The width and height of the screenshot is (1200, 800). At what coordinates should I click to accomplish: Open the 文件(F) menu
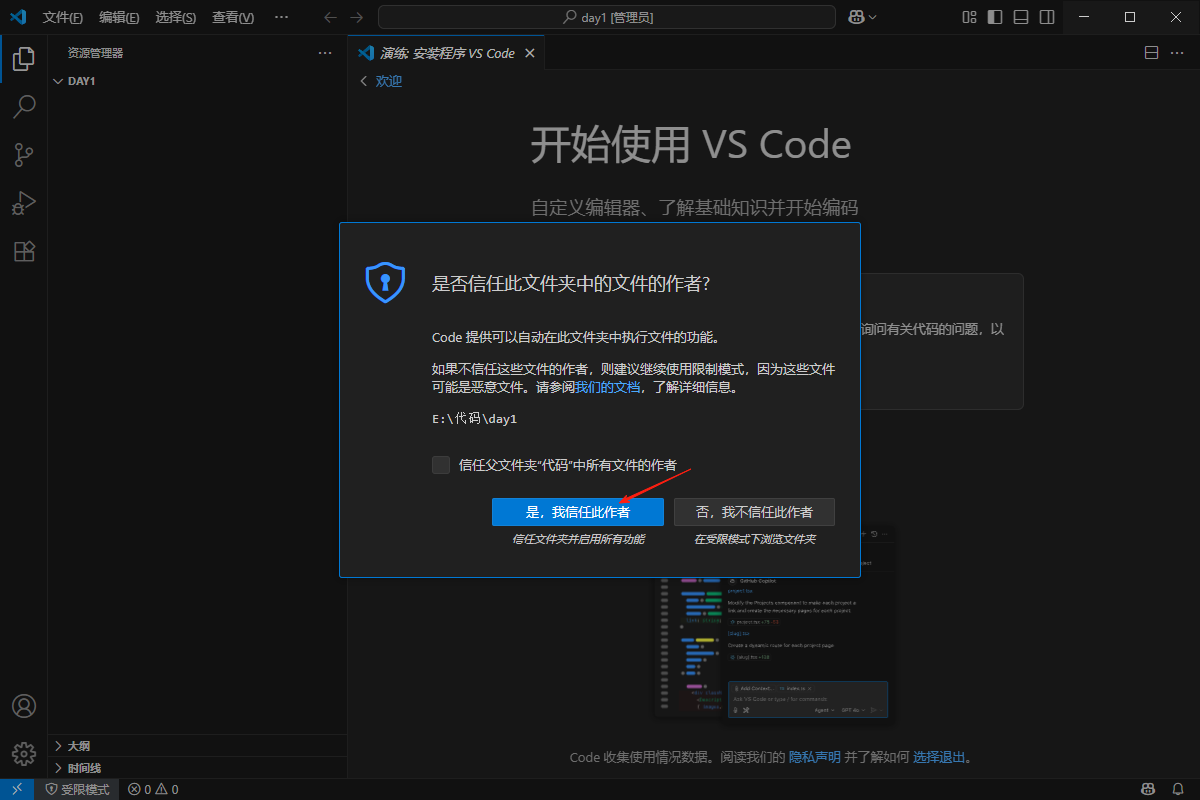pos(63,18)
